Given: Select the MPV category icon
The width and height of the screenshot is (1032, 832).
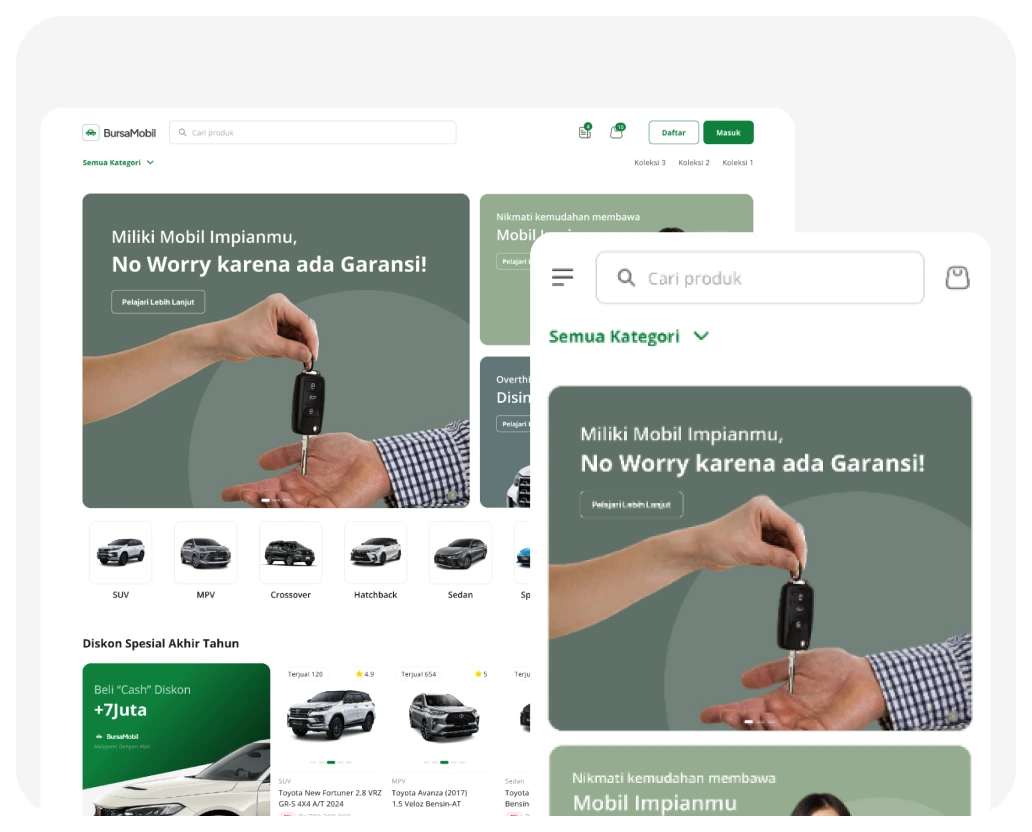Looking at the screenshot, I should [x=205, y=552].
